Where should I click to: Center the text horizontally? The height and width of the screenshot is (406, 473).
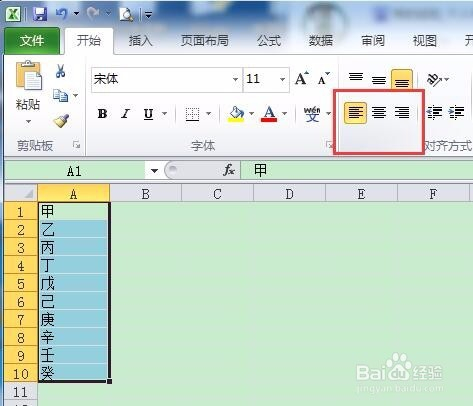[379, 113]
